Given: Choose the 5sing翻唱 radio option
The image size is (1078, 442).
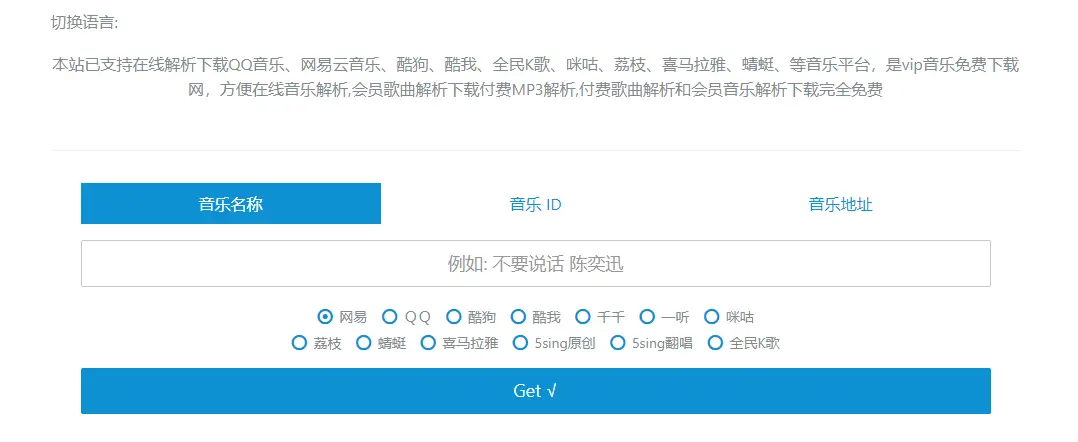Looking at the screenshot, I should tap(618, 342).
